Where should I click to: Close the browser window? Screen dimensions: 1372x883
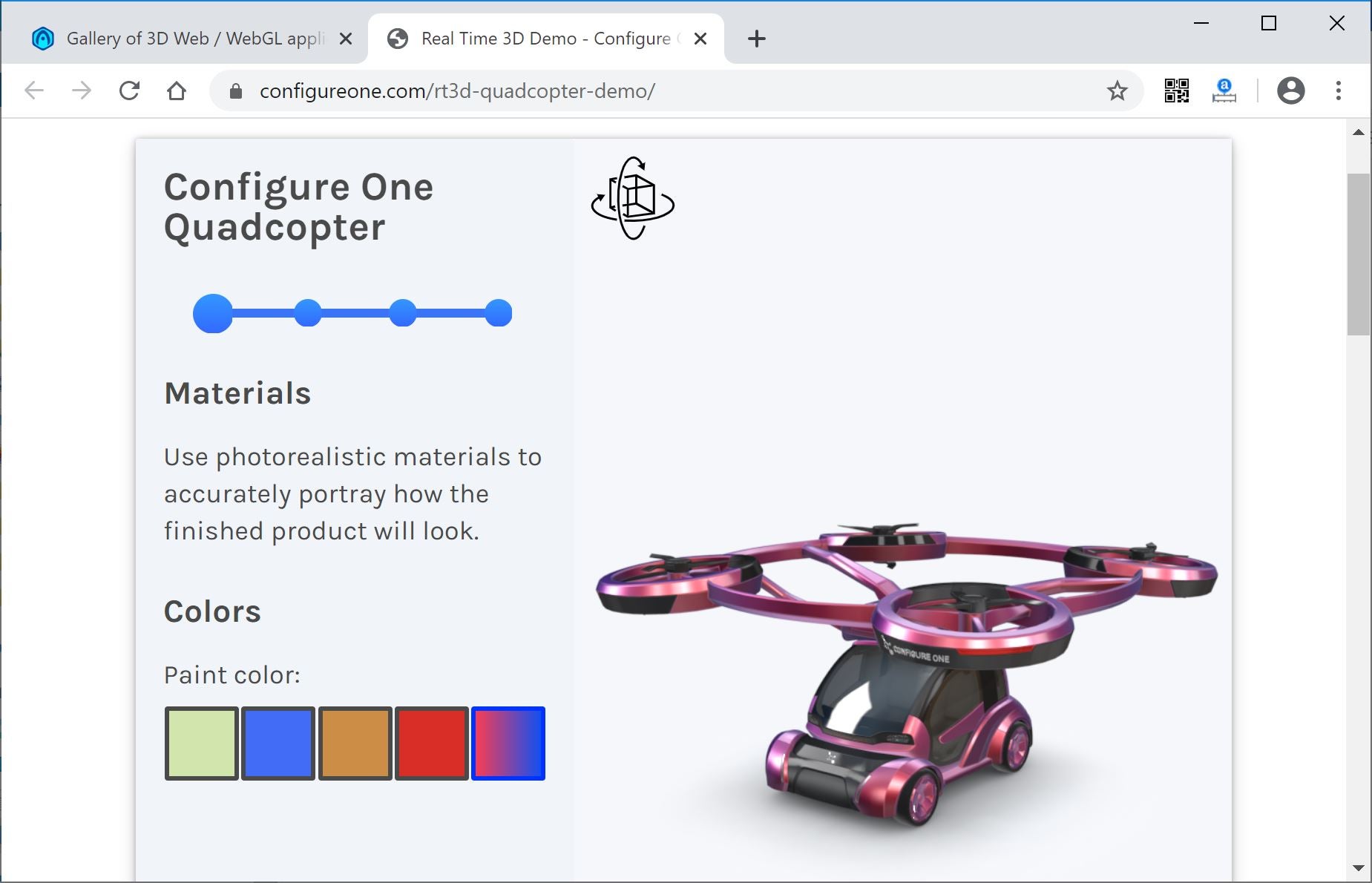(x=1337, y=23)
